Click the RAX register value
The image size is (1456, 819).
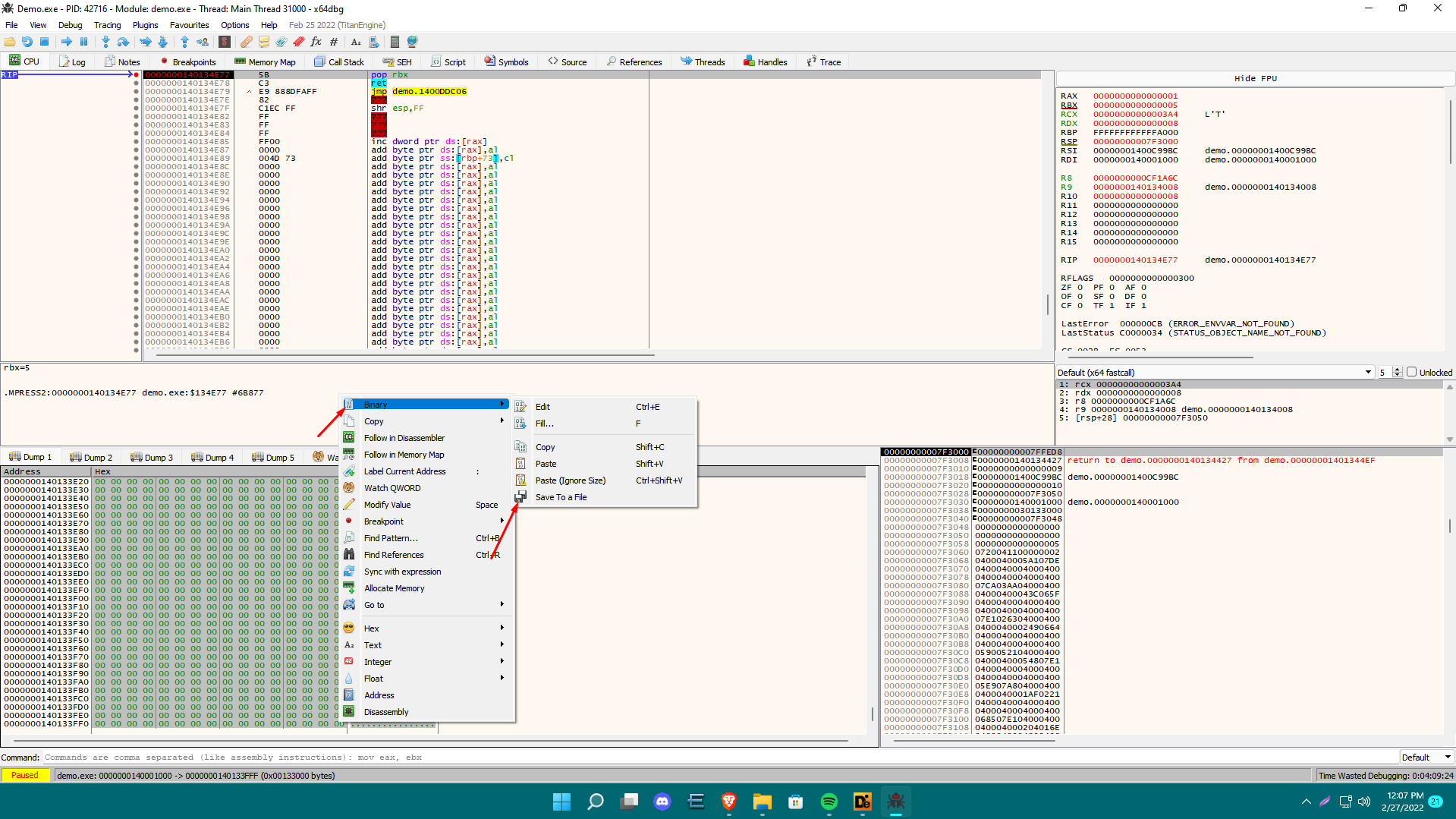(1135, 96)
